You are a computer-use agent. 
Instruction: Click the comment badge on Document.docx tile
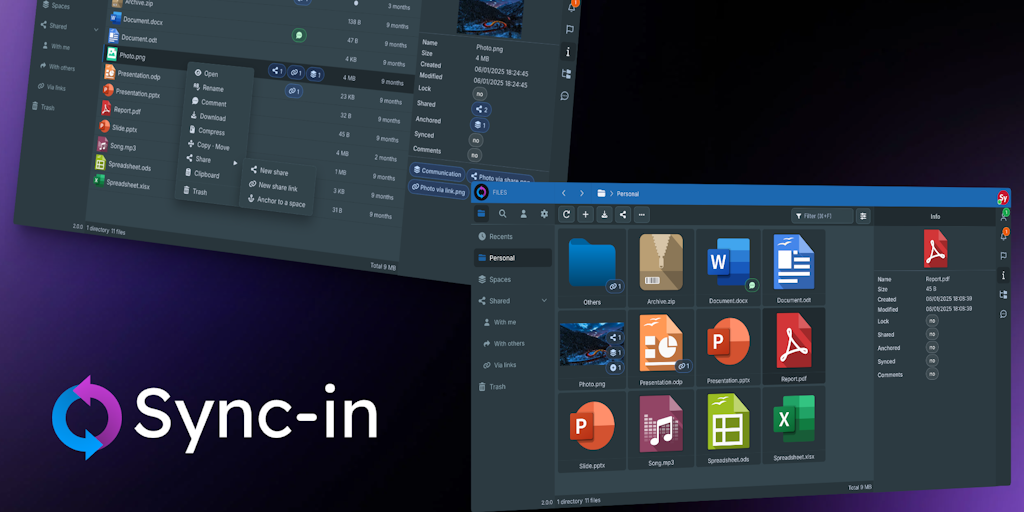[752, 285]
